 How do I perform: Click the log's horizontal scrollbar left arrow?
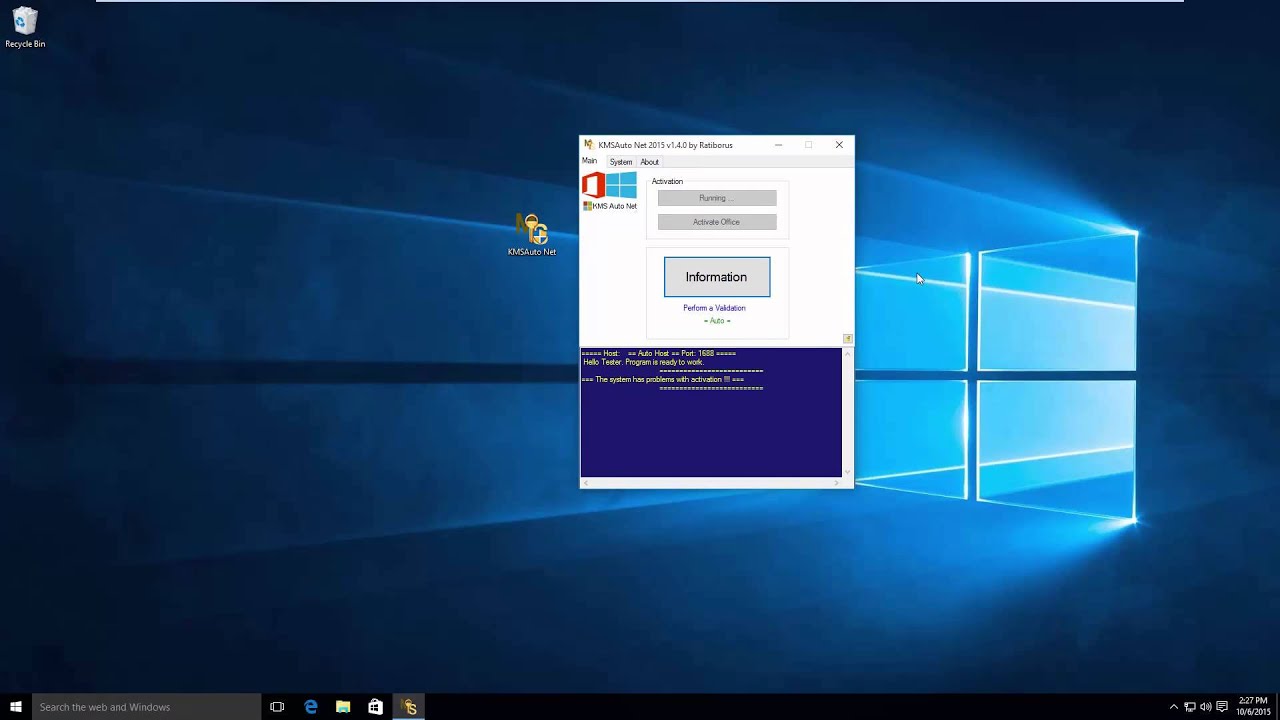tap(586, 483)
